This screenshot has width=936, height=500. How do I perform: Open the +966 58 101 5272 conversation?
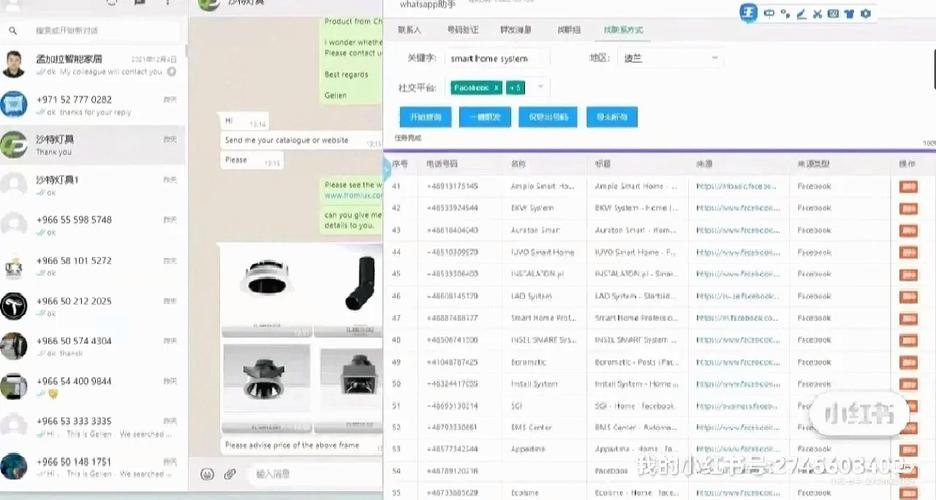click(x=93, y=266)
